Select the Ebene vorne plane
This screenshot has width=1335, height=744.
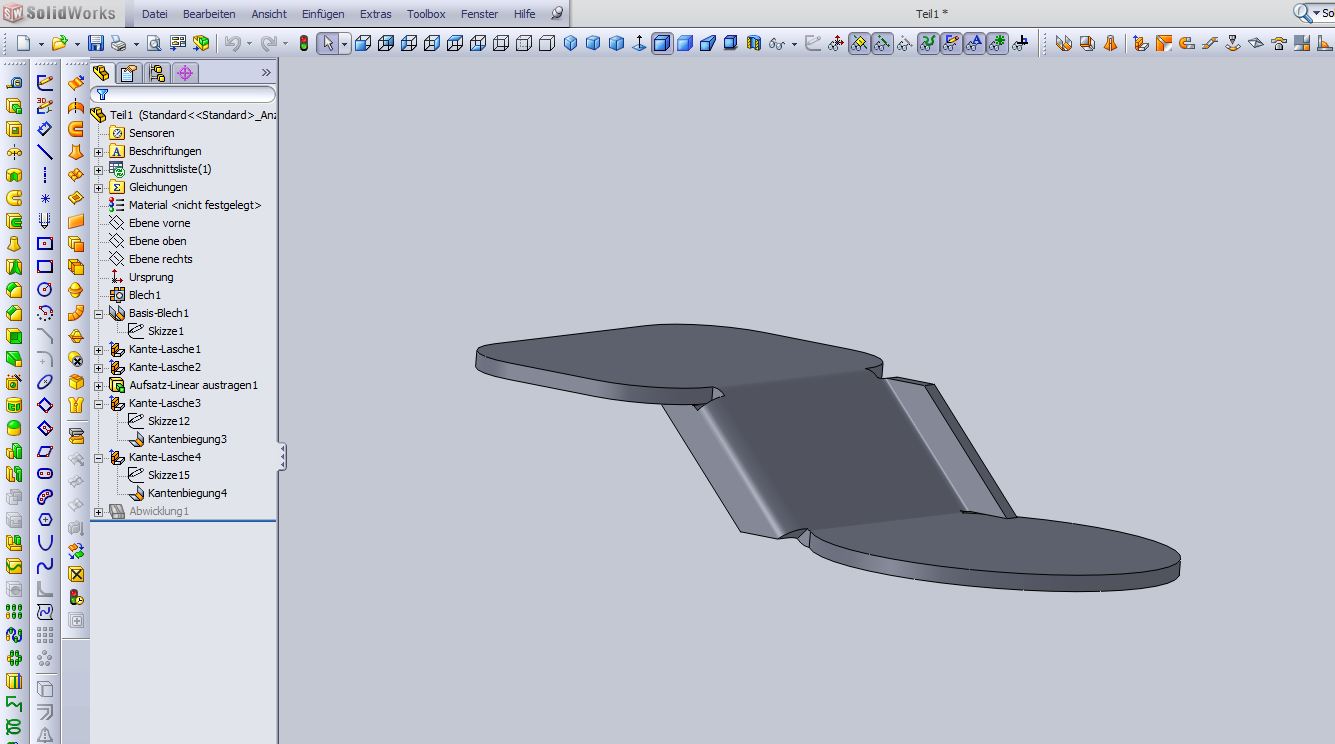coord(159,223)
